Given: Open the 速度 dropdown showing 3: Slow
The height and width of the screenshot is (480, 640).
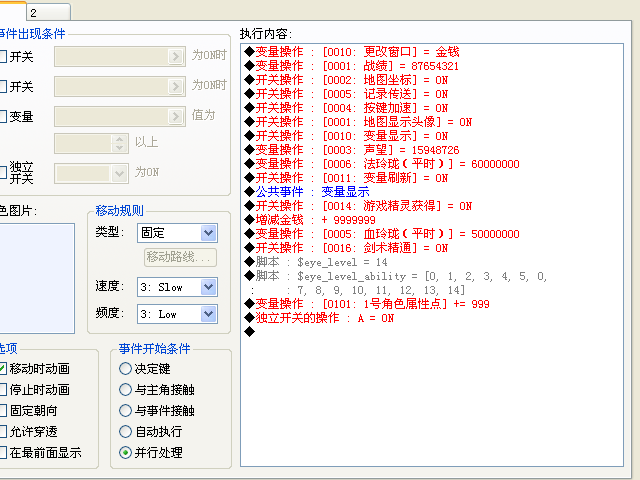Looking at the screenshot, I should (178, 287).
